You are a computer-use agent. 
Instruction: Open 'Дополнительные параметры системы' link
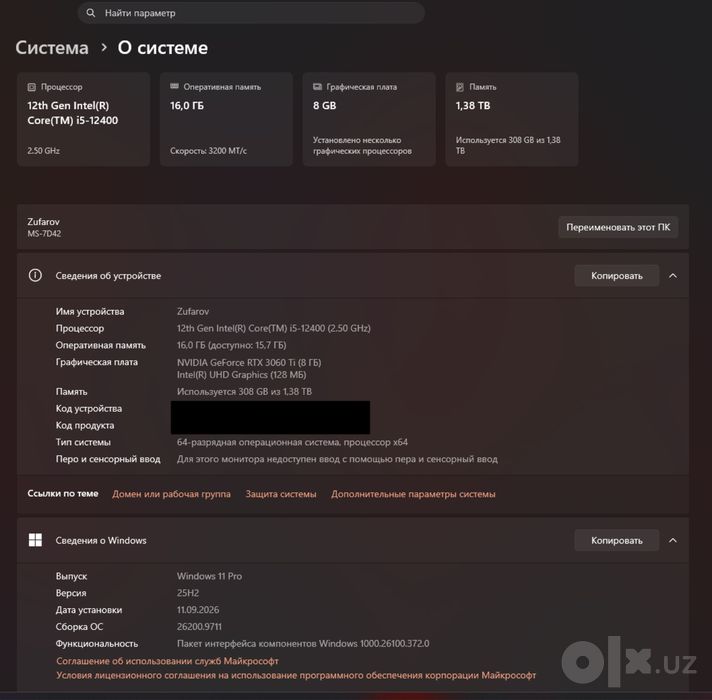pyautogui.click(x=413, y=494)
